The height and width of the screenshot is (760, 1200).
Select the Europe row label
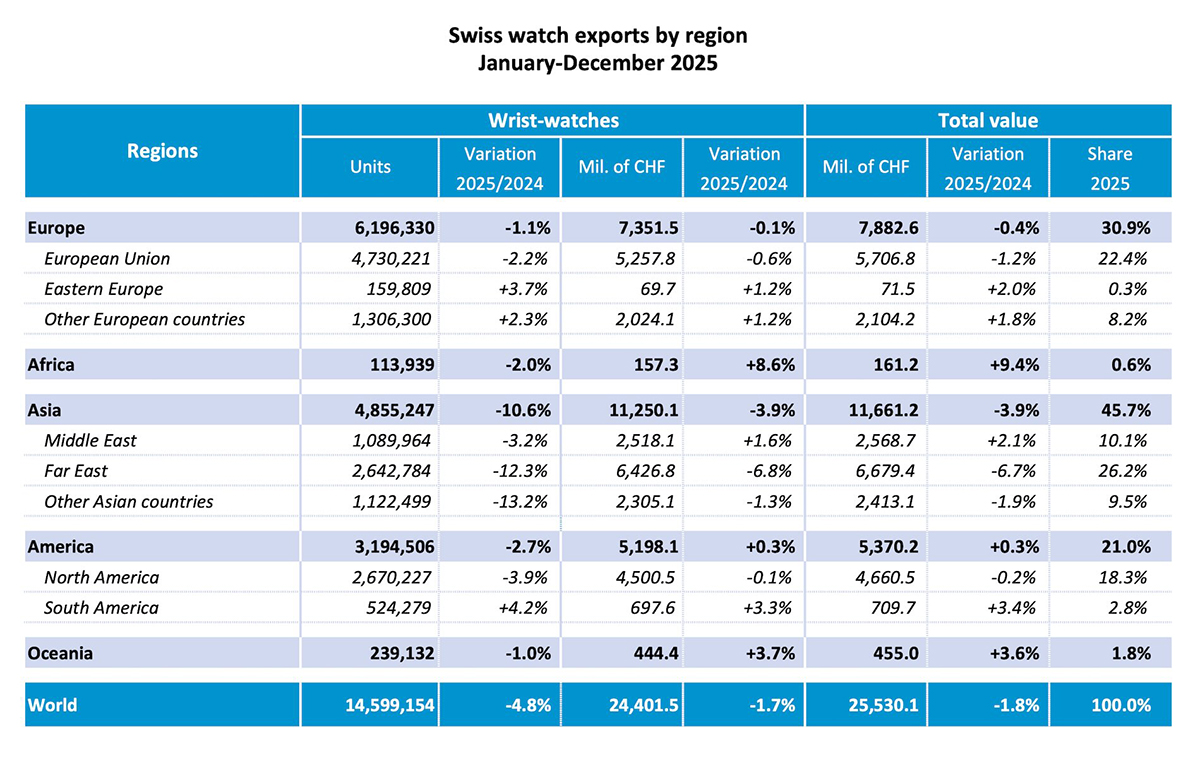[56, 228]
